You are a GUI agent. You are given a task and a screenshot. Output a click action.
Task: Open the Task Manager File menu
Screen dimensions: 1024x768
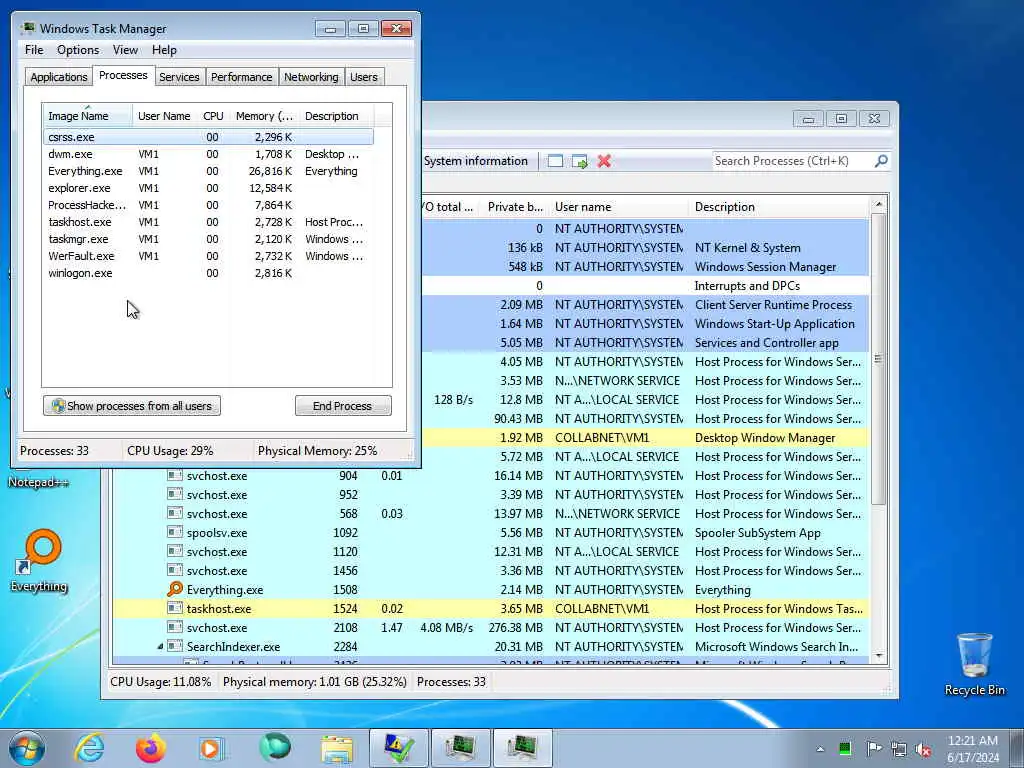pyautogui.click(x=34, y=50)
